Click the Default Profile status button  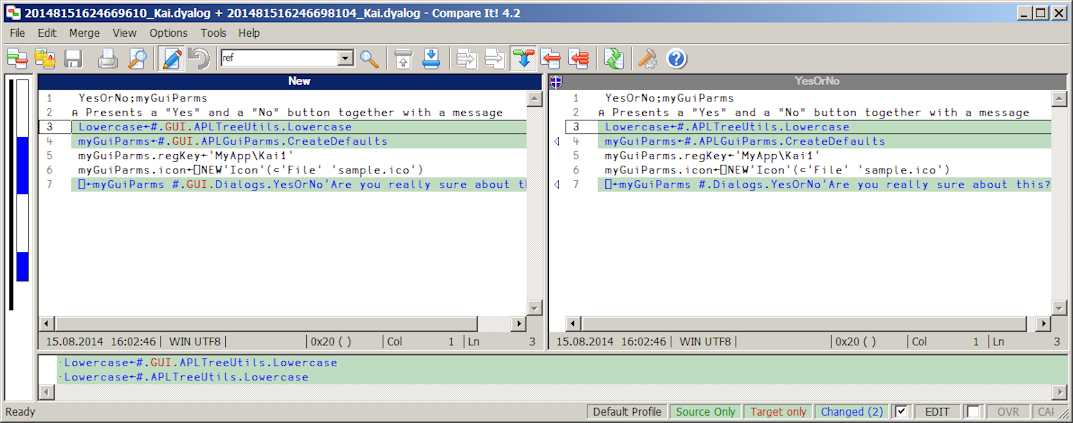click(627, 412)
